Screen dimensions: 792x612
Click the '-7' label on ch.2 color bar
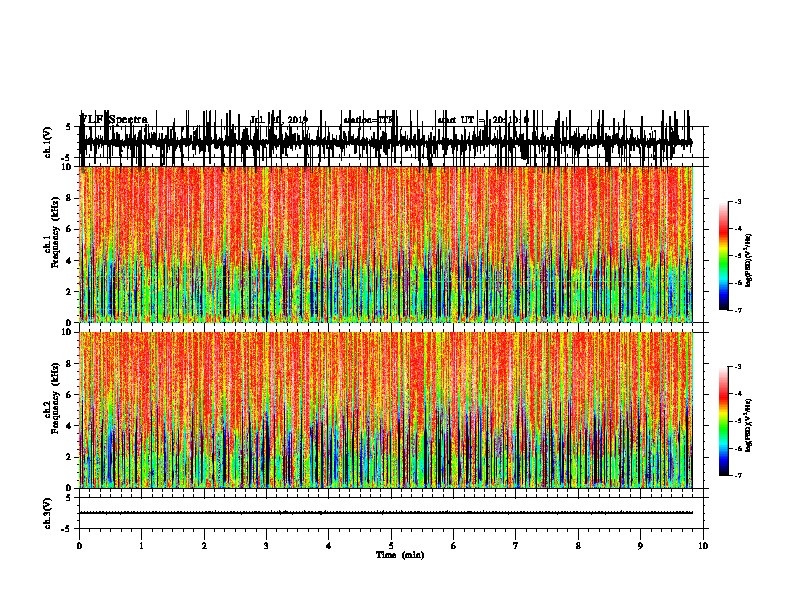(x=738, y=475)
